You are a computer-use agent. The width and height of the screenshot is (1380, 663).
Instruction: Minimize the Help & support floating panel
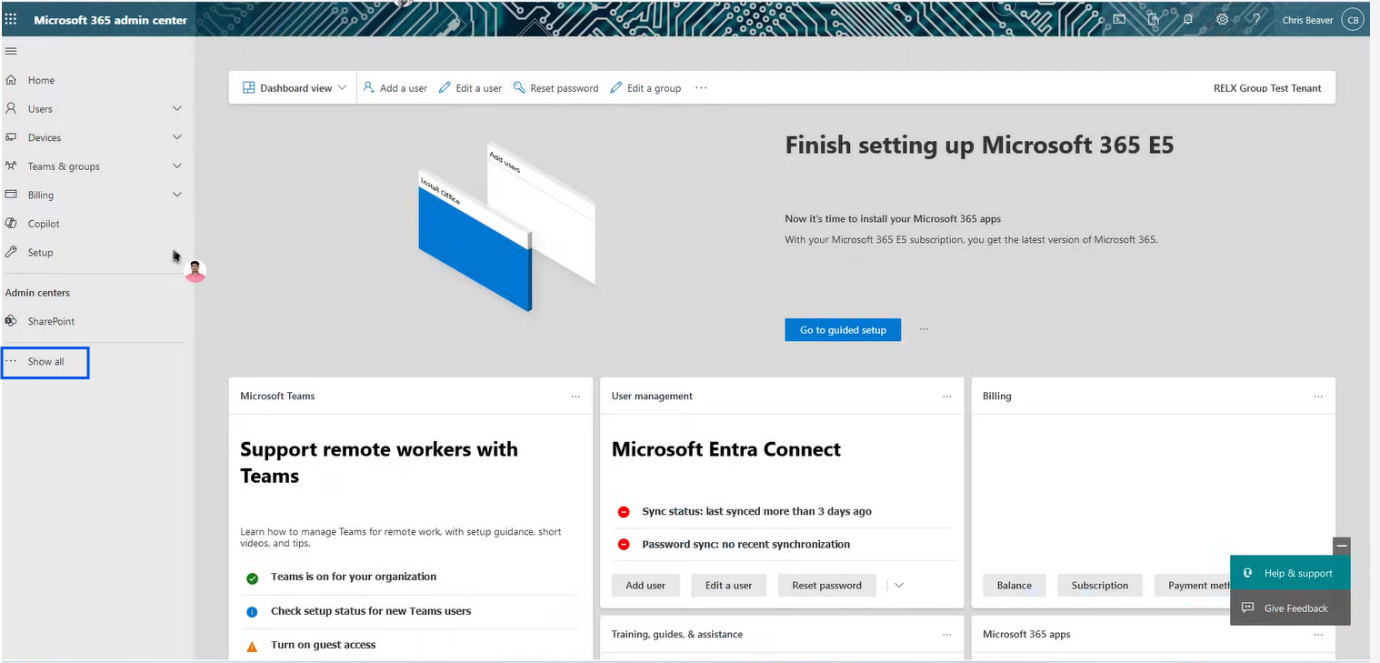tap(1342, 546)
